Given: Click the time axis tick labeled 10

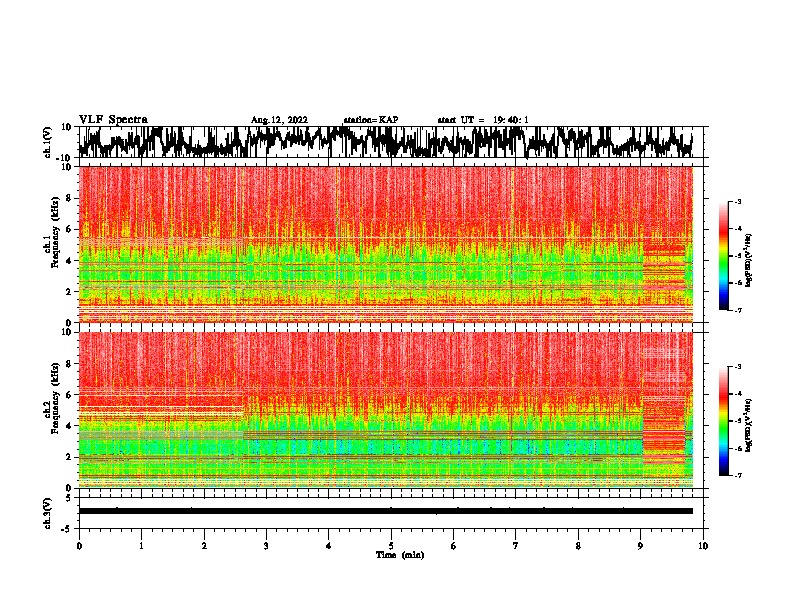Looking at the screenshot, I should [x=703, y=546].
